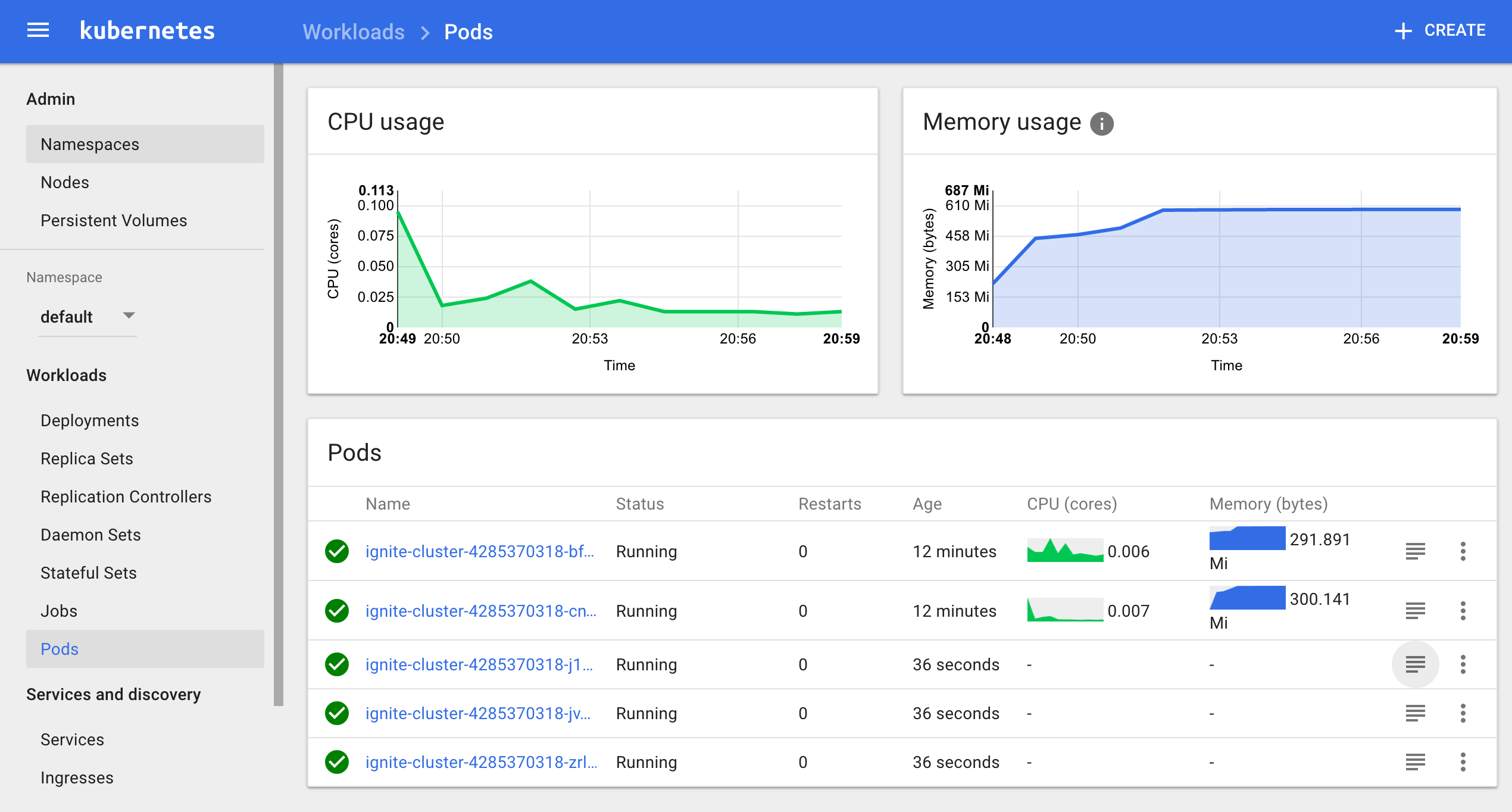1512x812 pixels.
Task: Open actions menu for ignite-cluster-4285370318-bf pod
Action: click(1463, 551)
